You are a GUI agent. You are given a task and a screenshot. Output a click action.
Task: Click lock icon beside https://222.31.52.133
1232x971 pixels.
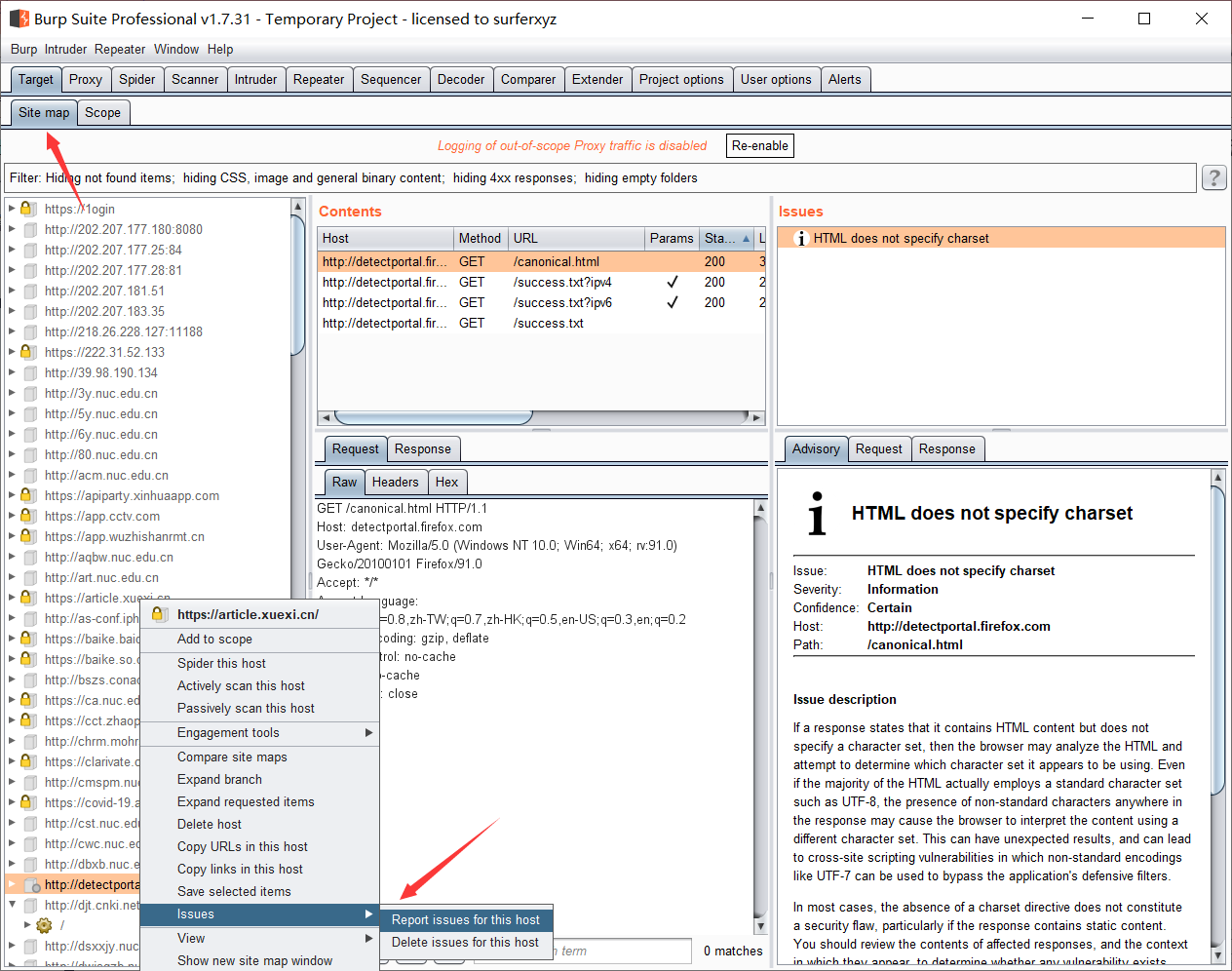click(x=29, y=352)
